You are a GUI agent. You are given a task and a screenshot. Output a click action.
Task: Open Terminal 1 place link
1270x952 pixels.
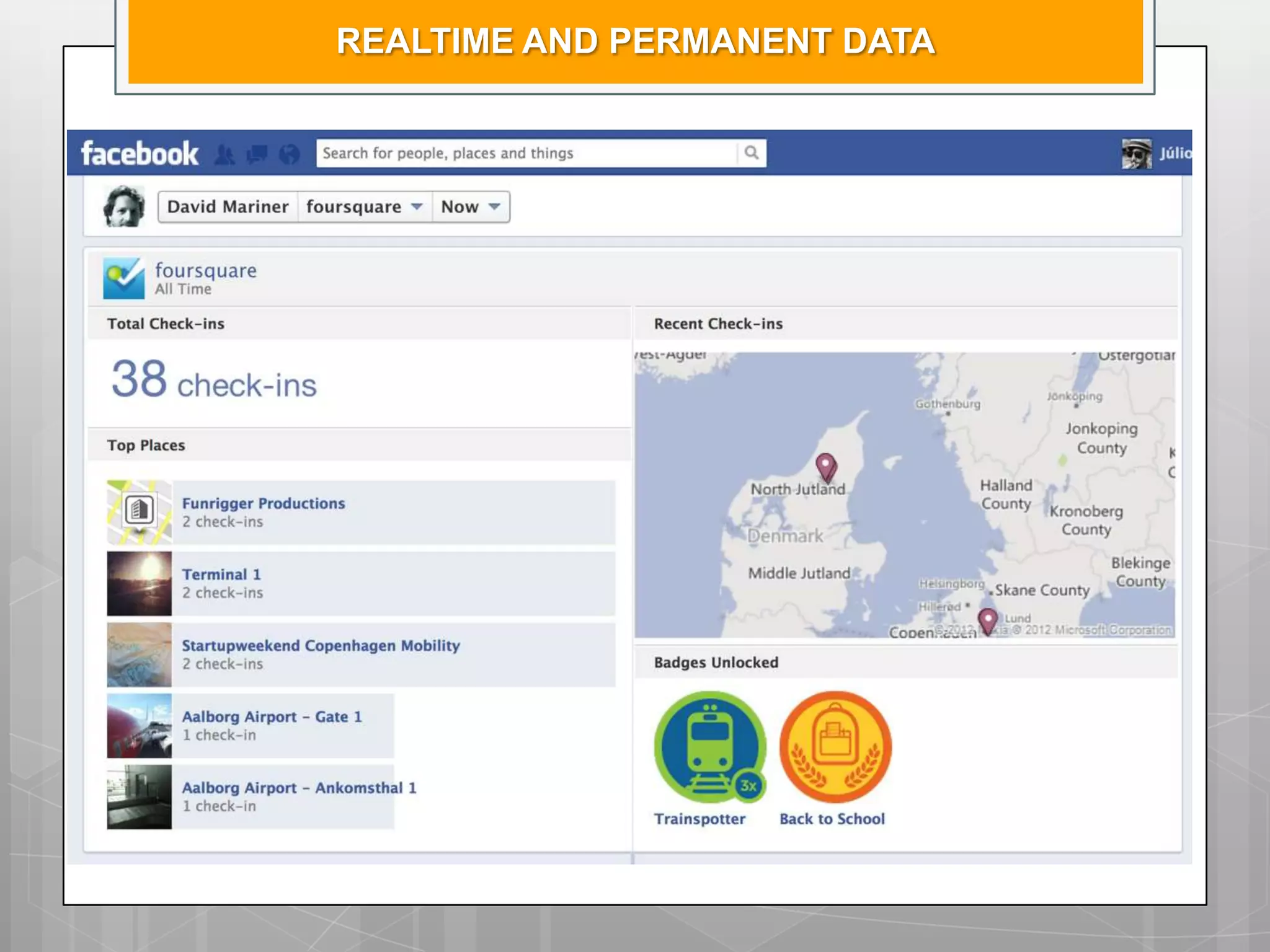[x=221, y=575]
